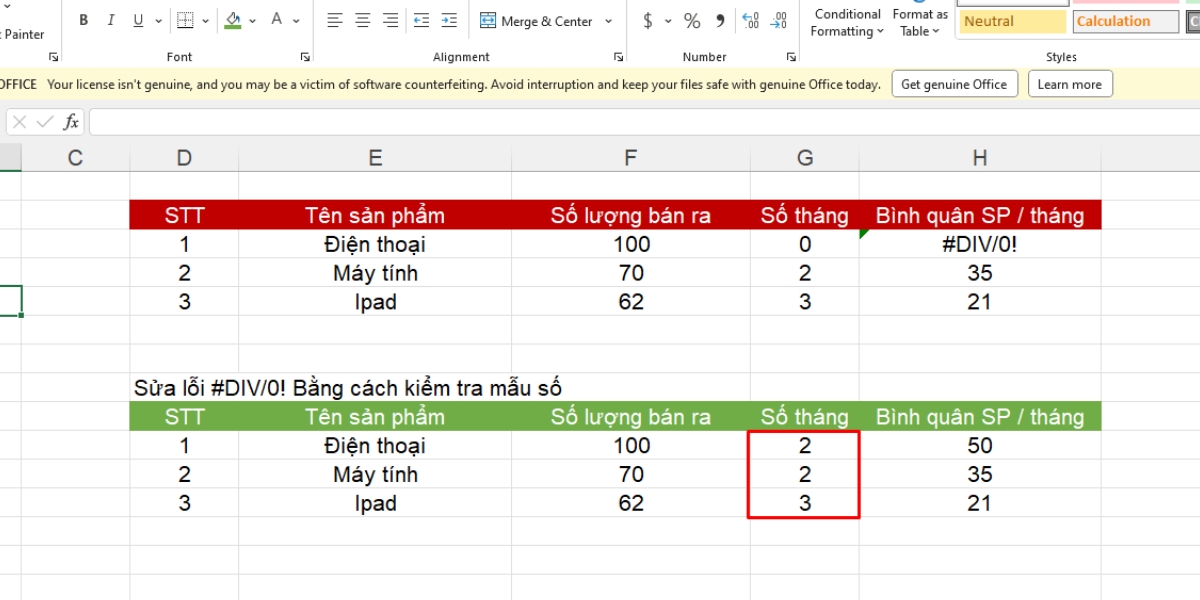The width and height of the screenshot is (1200, 600).
Task: Change font color using the A icon
Action: [x=276, y=19]
